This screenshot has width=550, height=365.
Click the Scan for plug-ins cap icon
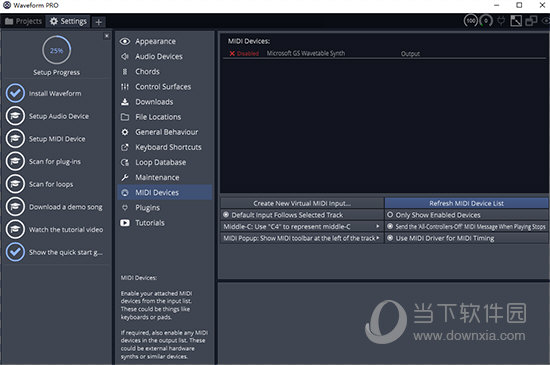tap(15, 161)
